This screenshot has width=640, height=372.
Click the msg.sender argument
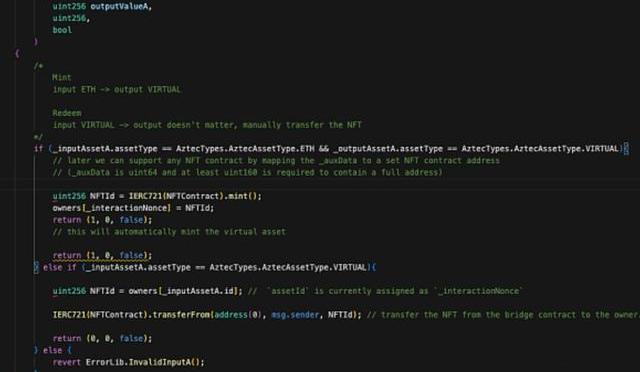(295, 315)
